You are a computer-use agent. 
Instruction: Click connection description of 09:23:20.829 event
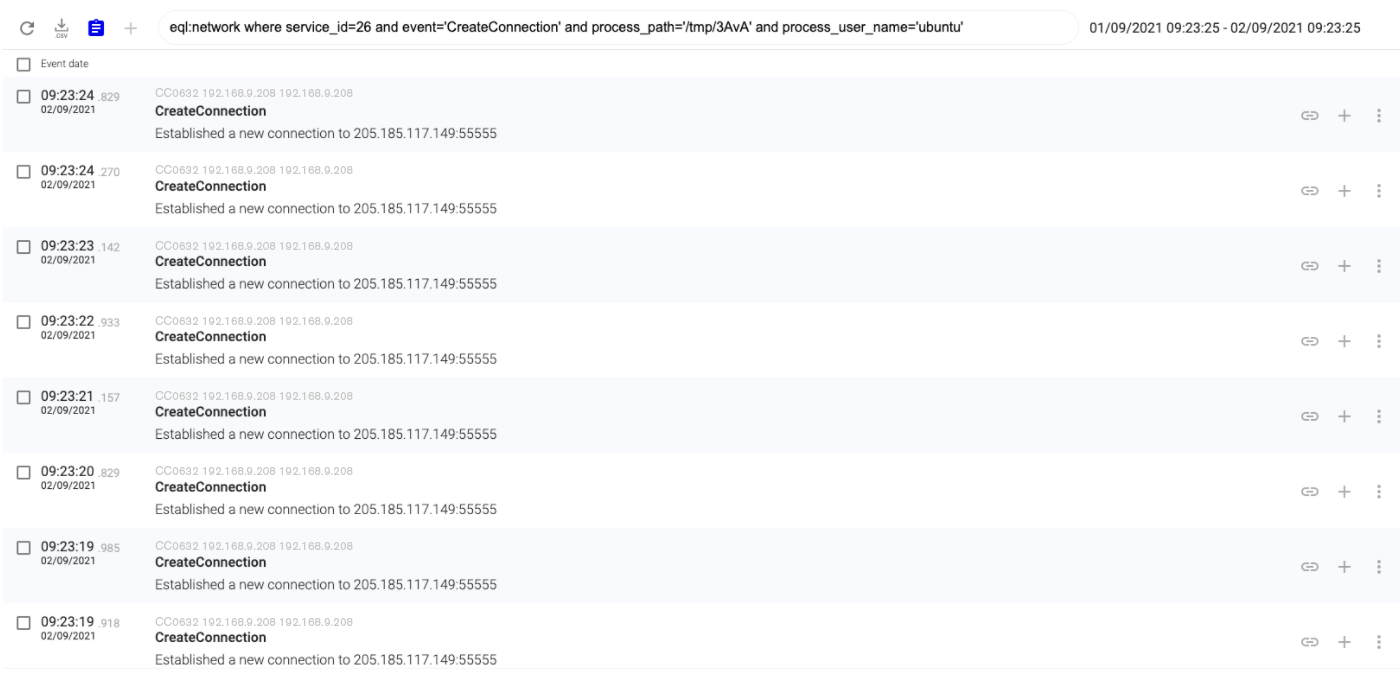326,509
